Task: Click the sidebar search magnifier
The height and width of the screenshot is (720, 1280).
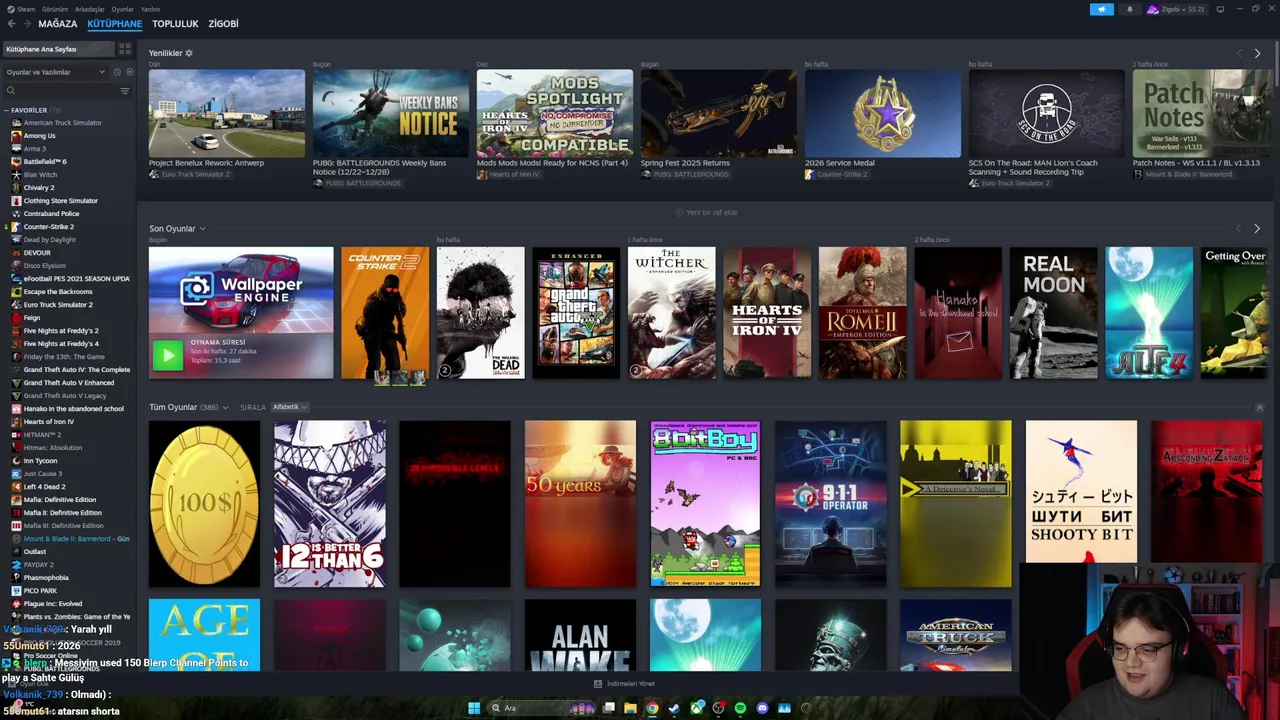Action: 11,90
